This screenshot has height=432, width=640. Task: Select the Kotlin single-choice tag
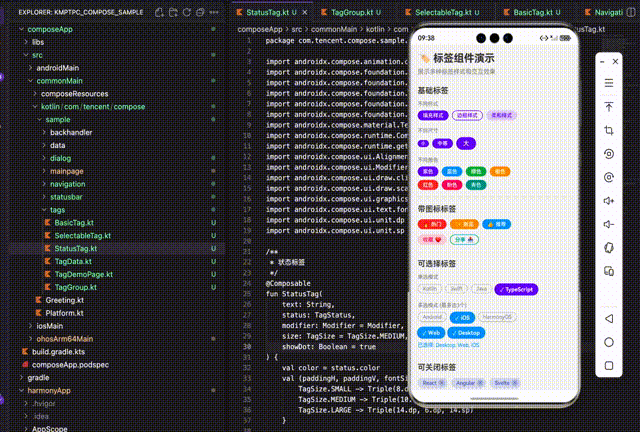(430, 289)
